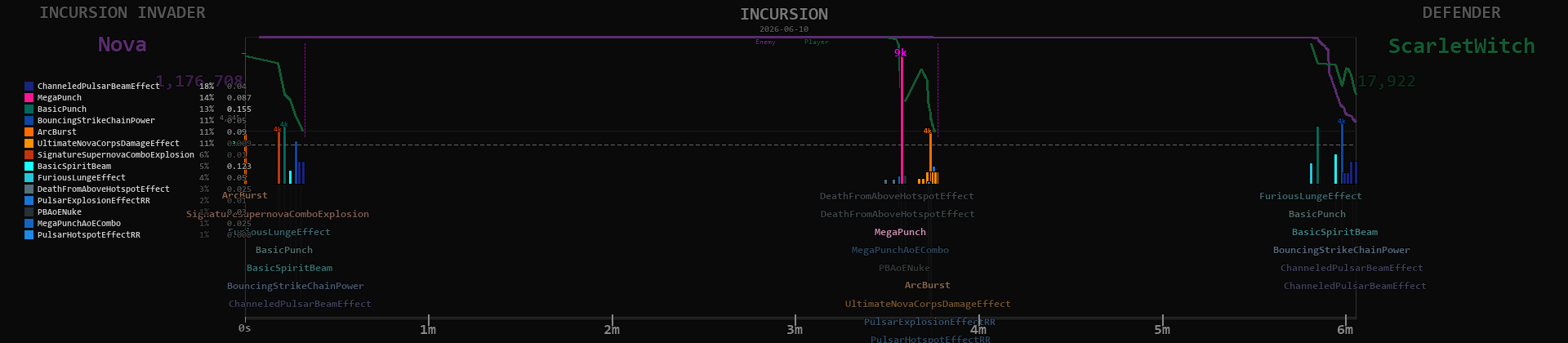Click the ChanneledPulsarBeamEffect legend color swatch

(29, 86)
